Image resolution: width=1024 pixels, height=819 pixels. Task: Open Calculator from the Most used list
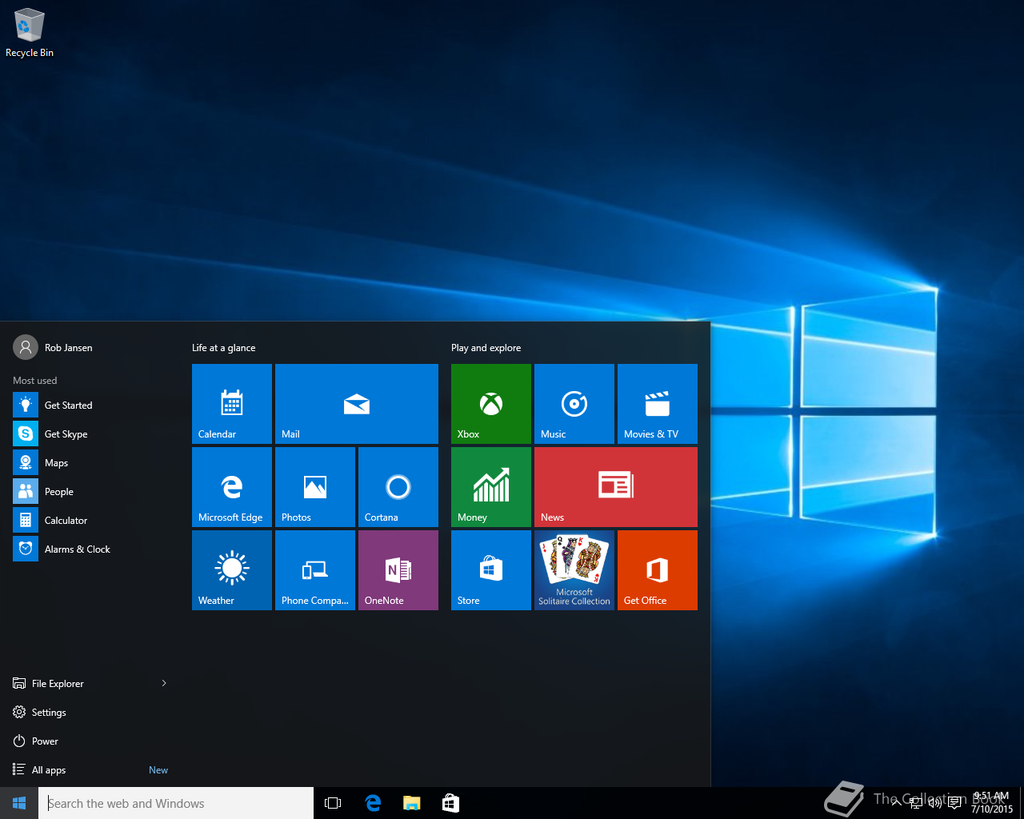[62, 520]
